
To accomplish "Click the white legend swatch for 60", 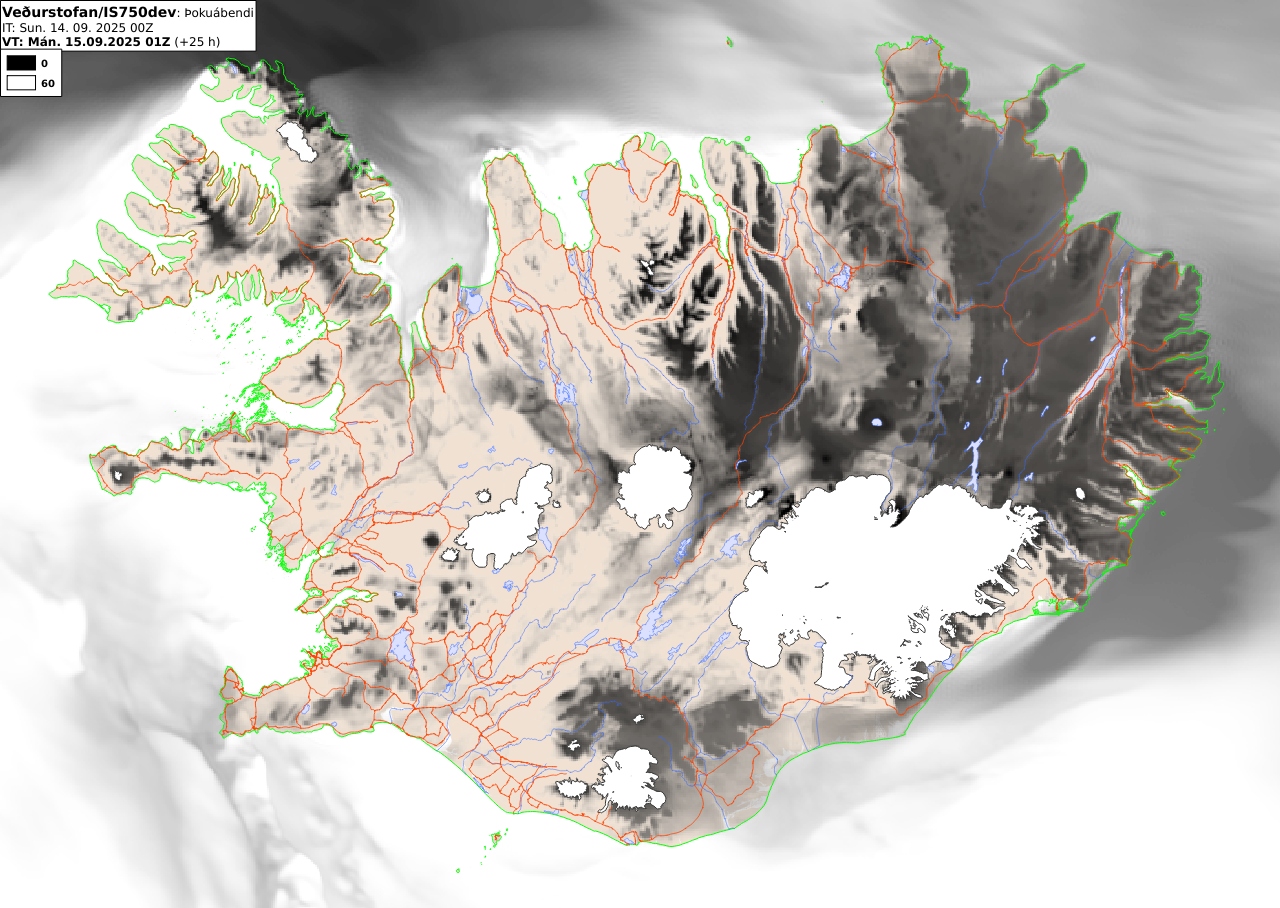I will (21, 83).
